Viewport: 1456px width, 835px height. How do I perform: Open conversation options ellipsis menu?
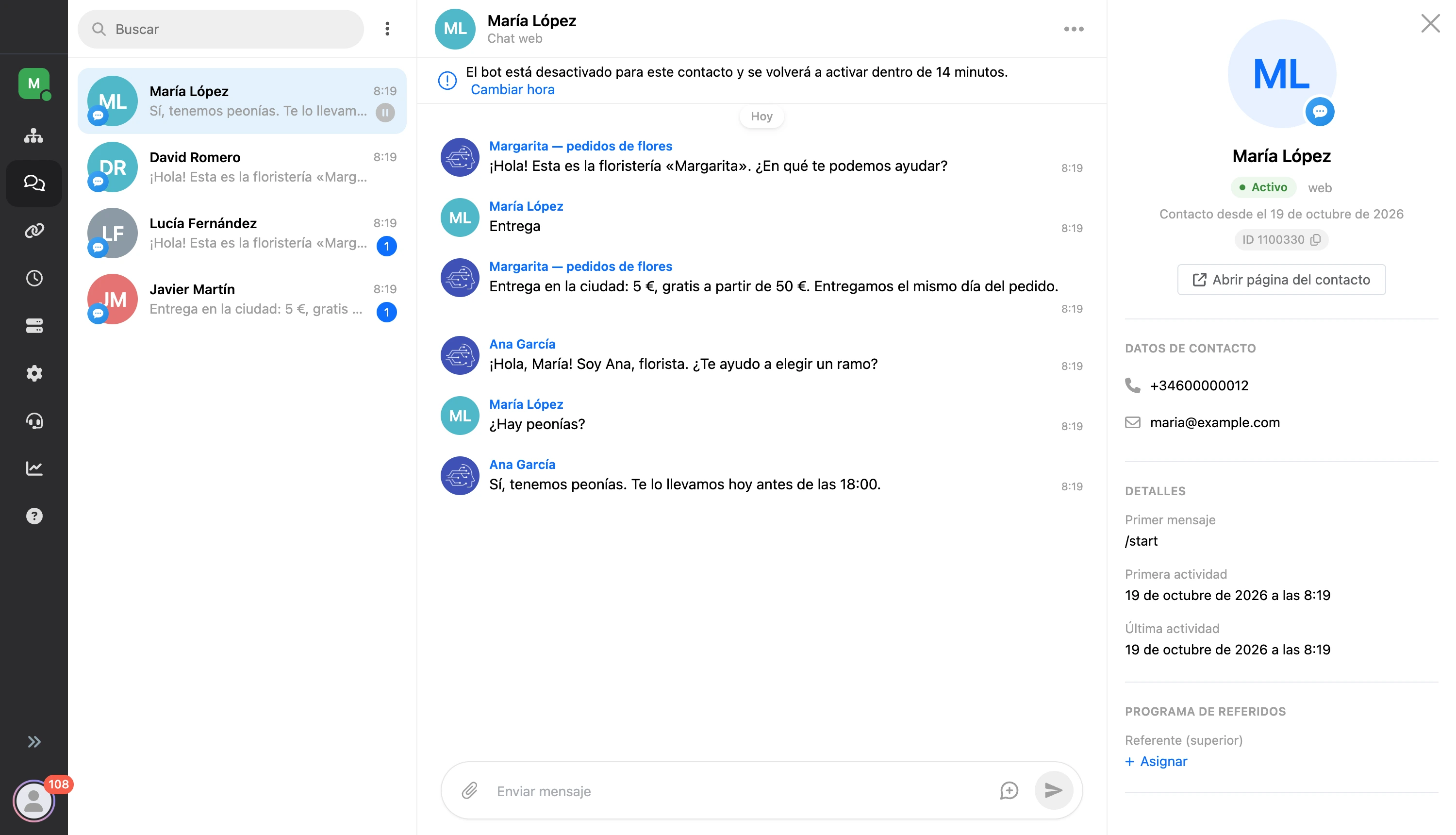[x=1074, y=29]
